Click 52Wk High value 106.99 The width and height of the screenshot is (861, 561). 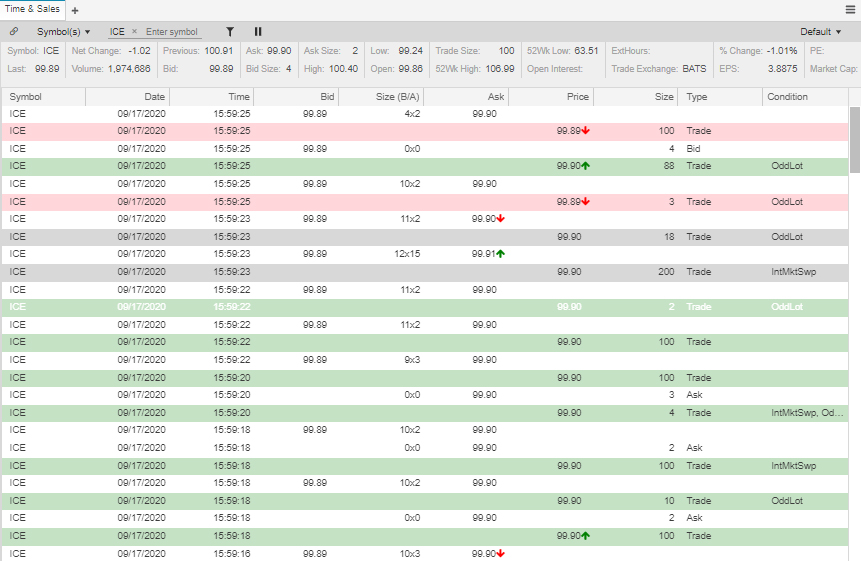click(500, 69)
